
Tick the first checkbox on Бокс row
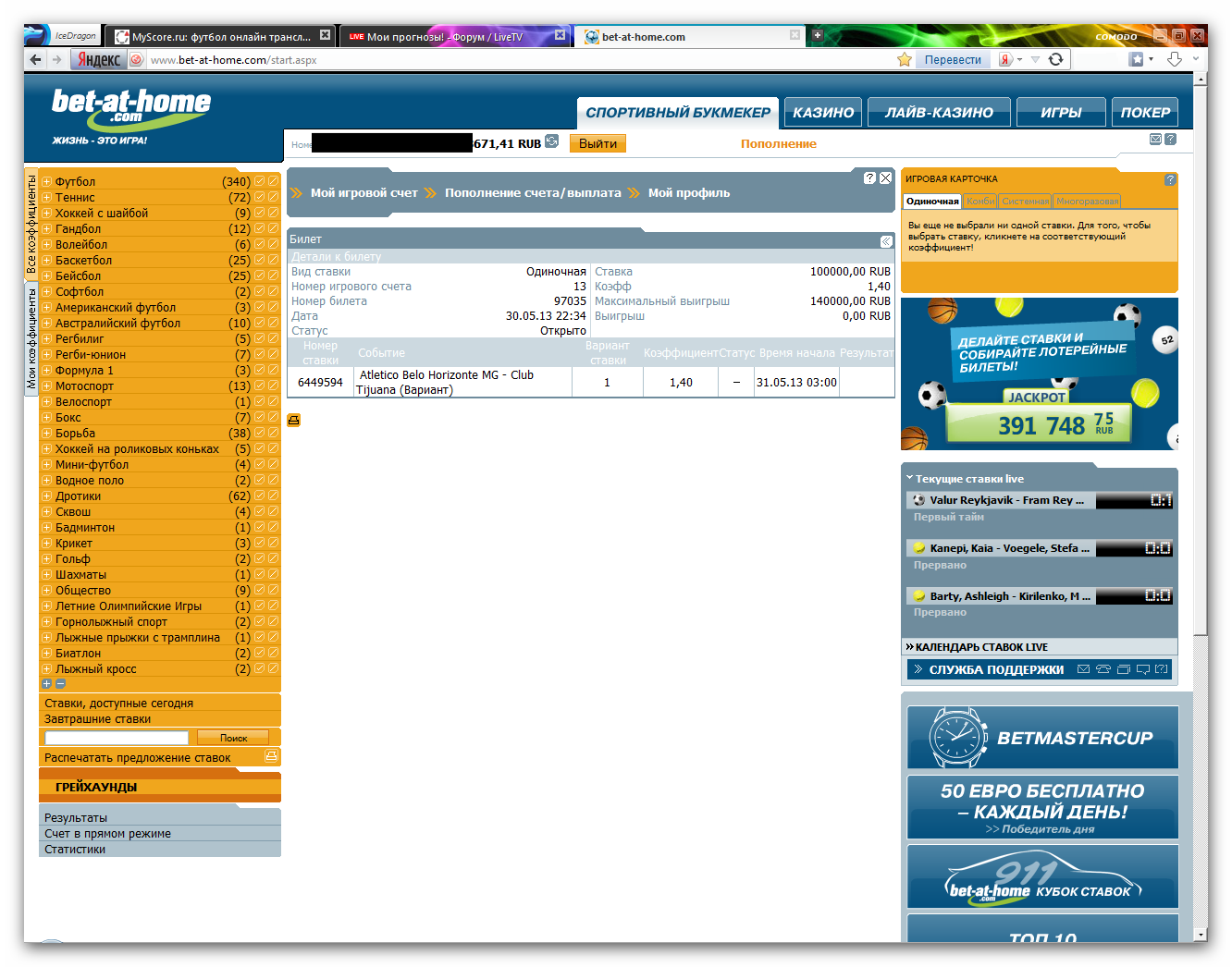coord(260,417)
